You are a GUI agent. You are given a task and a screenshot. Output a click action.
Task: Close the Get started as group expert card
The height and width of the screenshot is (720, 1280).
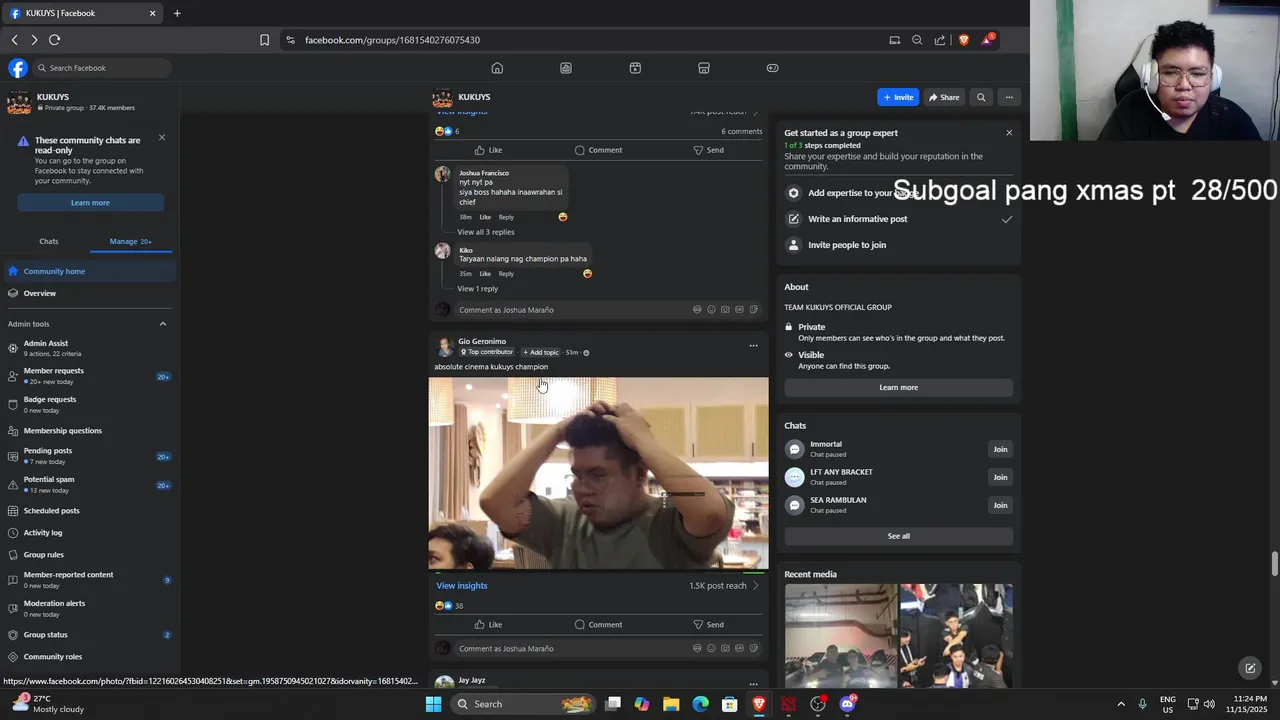(1009, 133)
